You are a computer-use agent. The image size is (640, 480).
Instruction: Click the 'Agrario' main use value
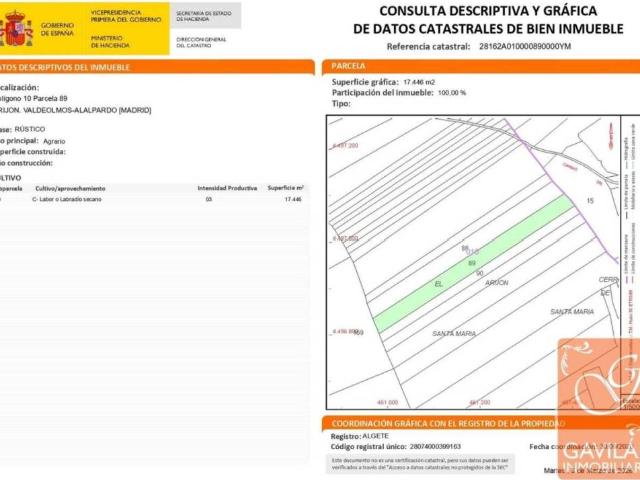coord(54,141)
